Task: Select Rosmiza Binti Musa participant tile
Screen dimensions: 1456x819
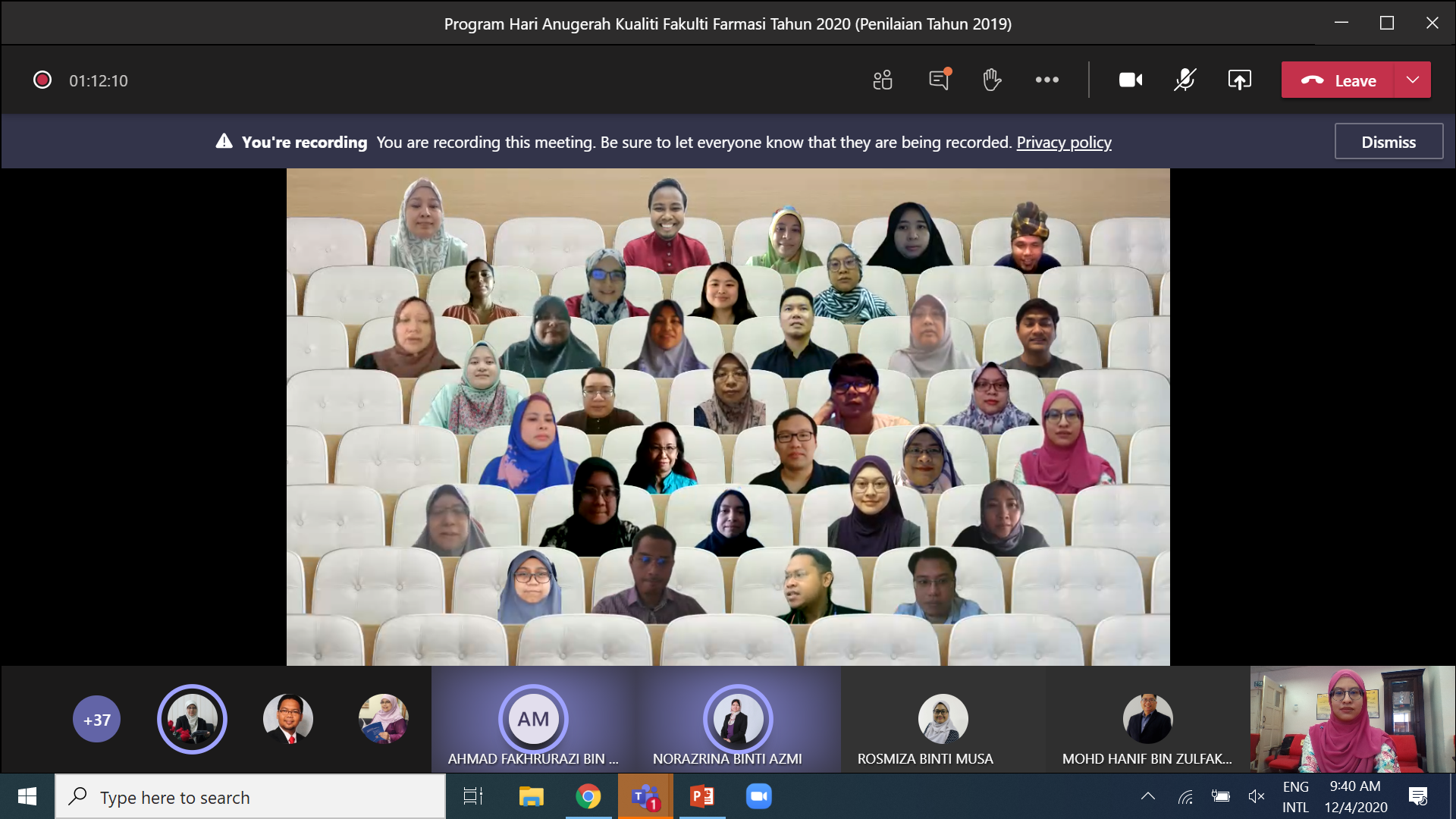Action: point(943,720)
